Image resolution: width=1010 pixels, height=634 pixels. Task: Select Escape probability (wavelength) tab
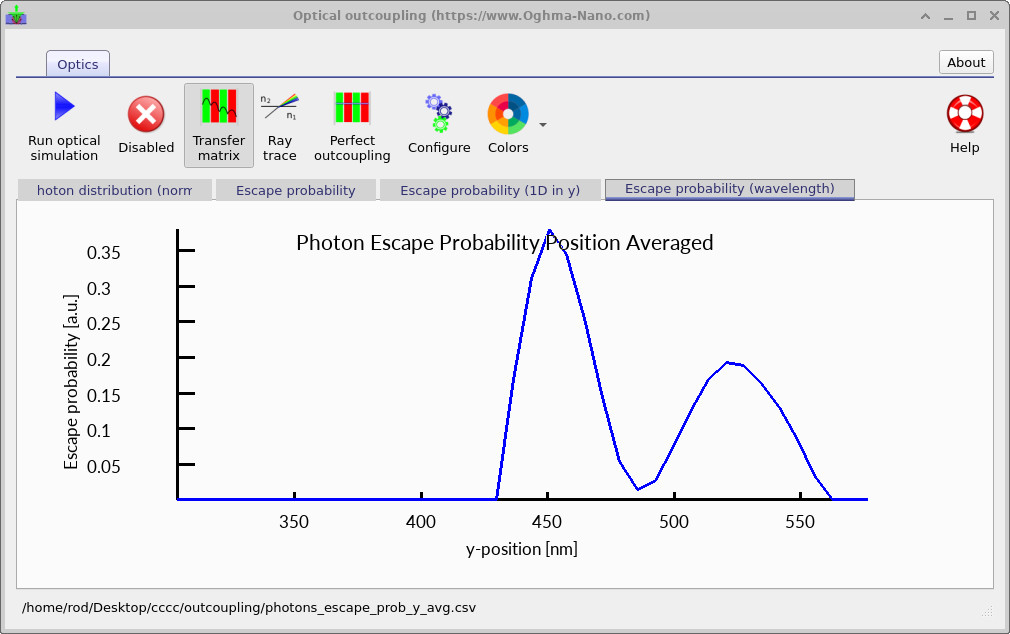tap(730, 189)
